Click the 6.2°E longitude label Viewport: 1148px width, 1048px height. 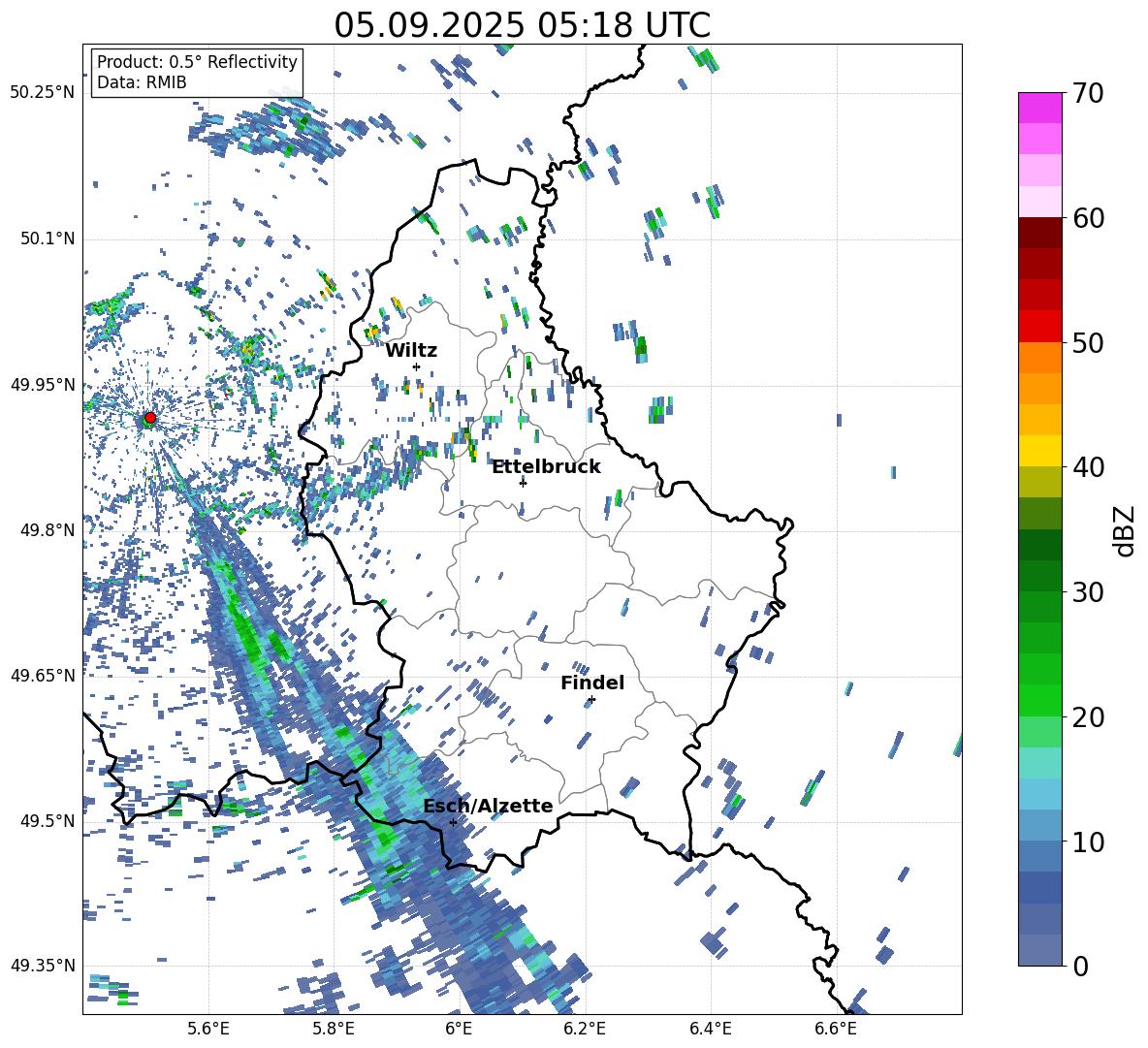tap(585, 1030)
